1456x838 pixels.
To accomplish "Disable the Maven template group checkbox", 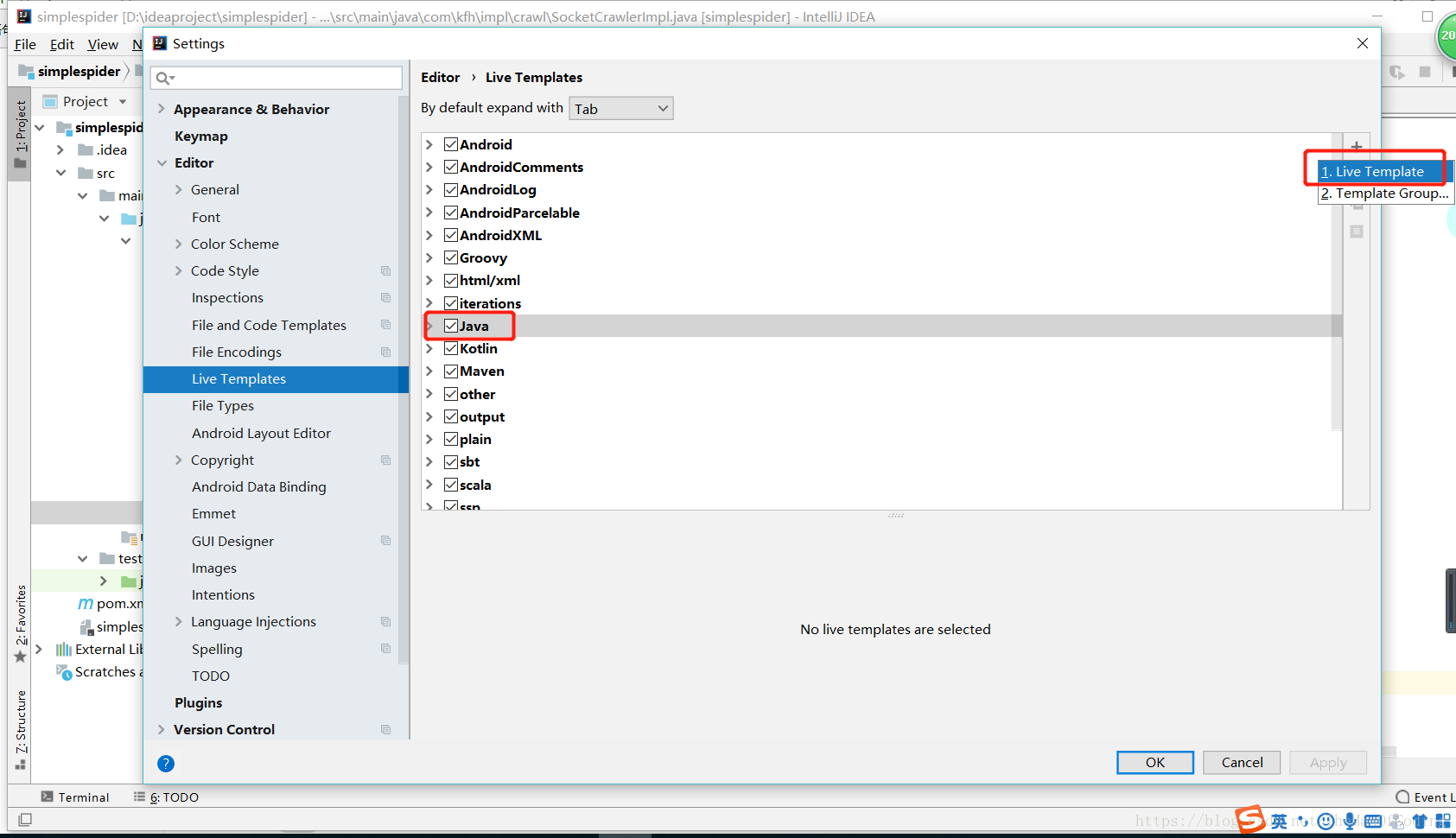I will (x=451, y=371).
